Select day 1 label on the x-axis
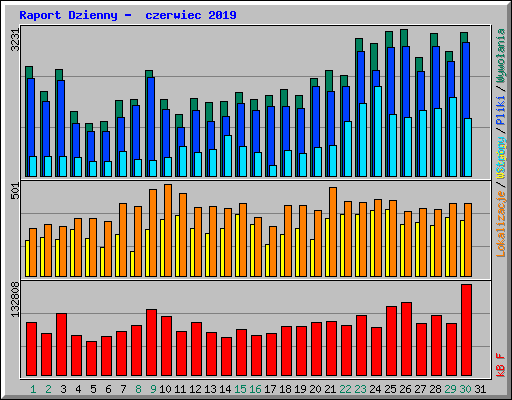Image resolution: width=512 pixels, height=400 pixels. click(33, 389)
